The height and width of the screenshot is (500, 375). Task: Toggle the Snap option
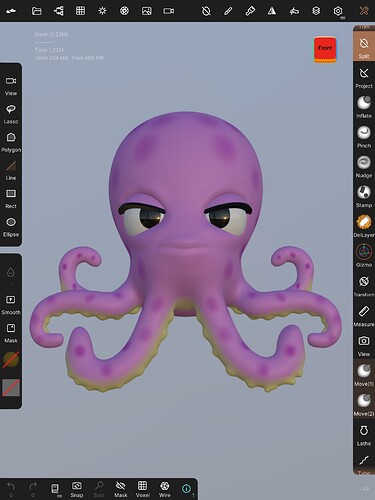pyautogui.click(x=77, y=489)
